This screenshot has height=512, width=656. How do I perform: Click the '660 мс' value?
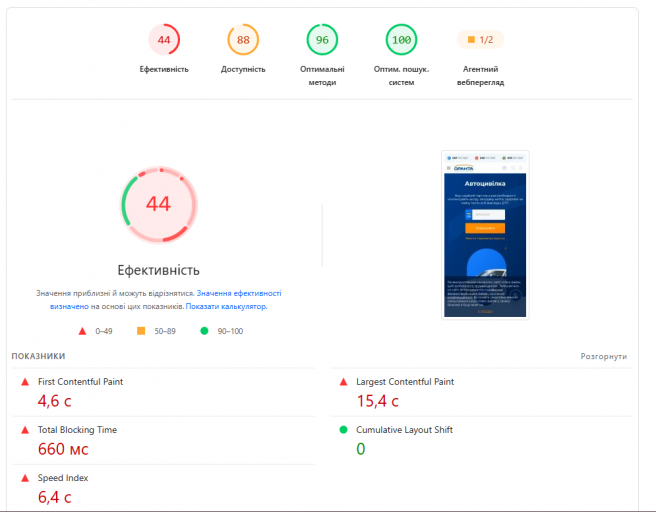[x=63, y=449]
